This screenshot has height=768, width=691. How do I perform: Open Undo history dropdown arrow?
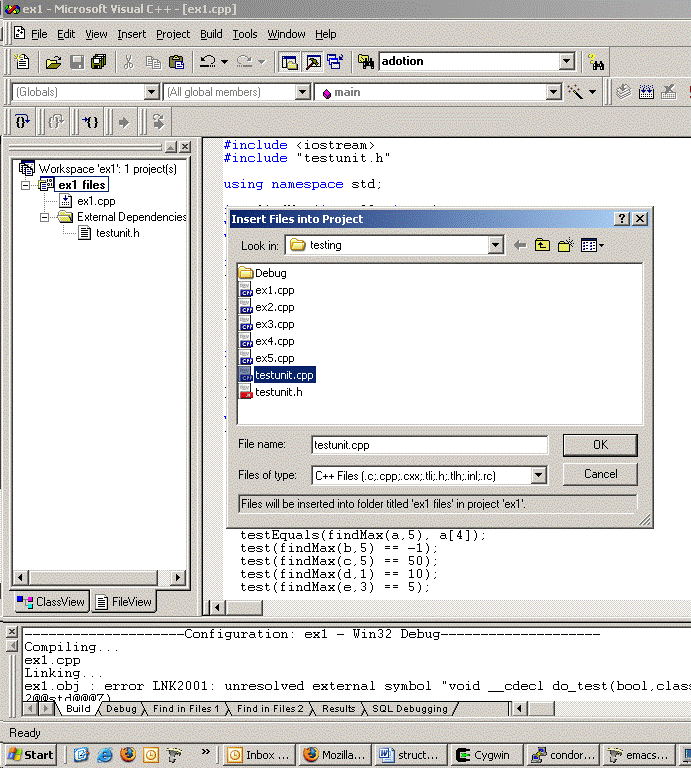coord(224,62)
